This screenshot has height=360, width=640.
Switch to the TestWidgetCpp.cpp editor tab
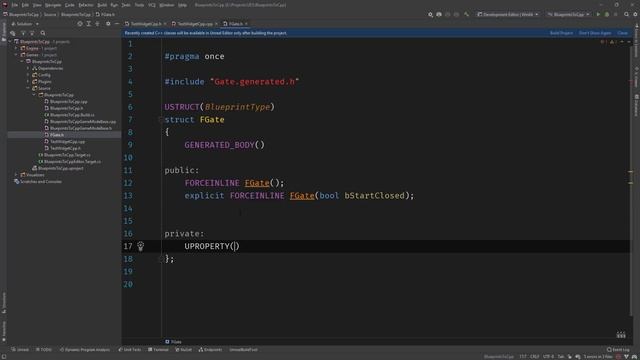(x=195, y=24)
